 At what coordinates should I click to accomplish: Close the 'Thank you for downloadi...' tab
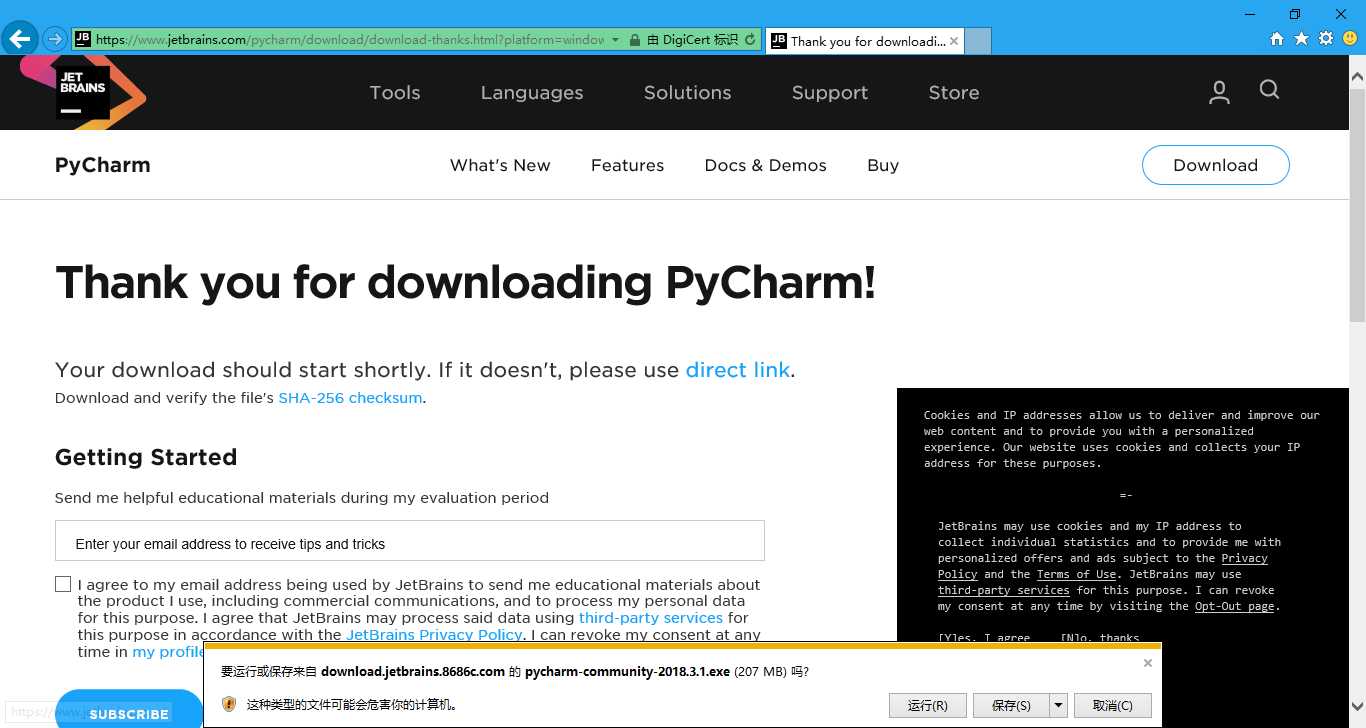[954, 41]
